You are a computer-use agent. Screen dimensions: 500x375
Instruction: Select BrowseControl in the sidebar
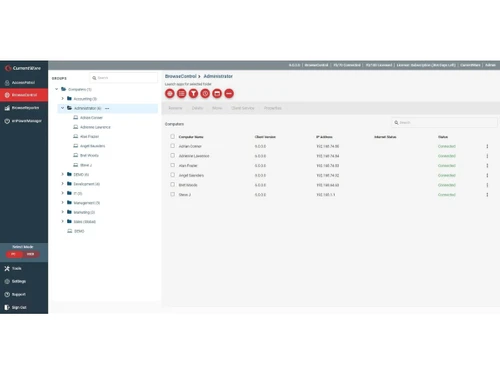coord(23,95)
